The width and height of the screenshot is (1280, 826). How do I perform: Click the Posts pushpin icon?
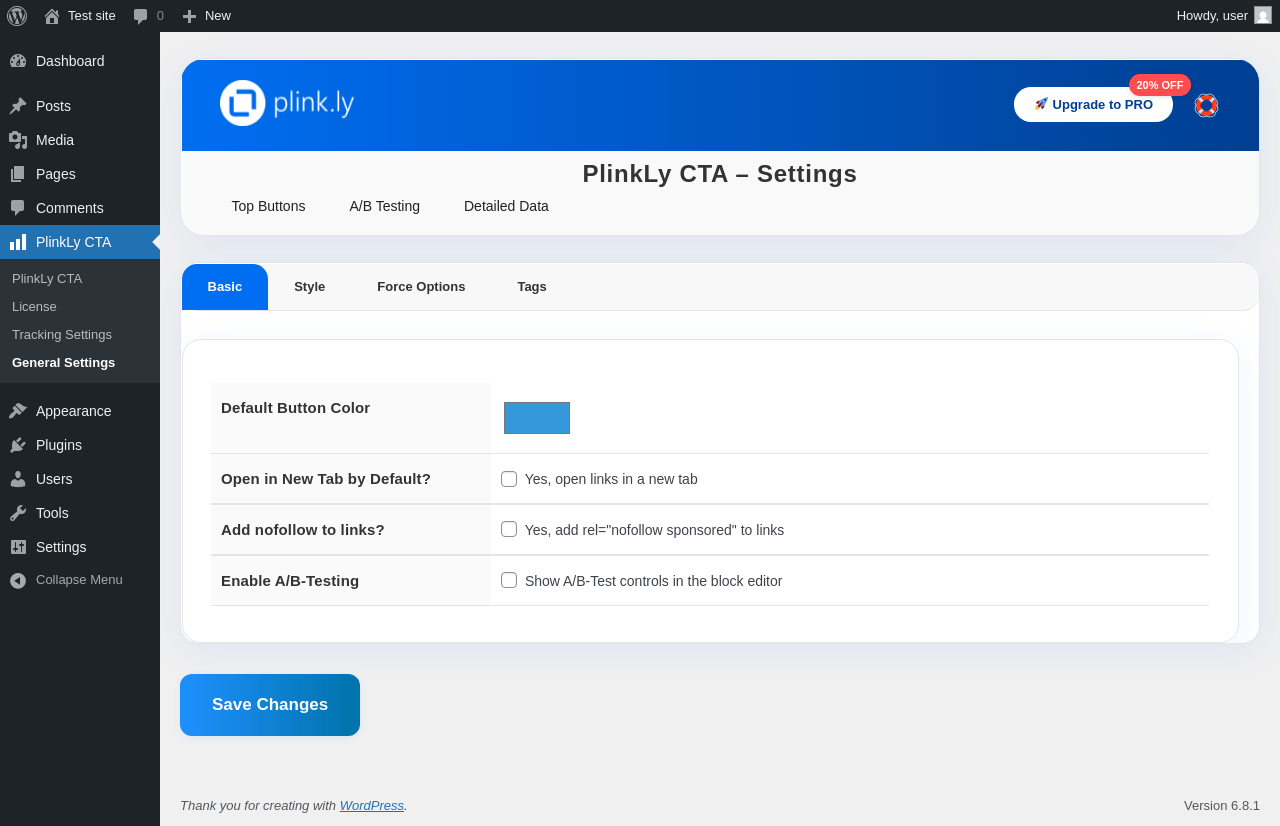tap(18, 106)
